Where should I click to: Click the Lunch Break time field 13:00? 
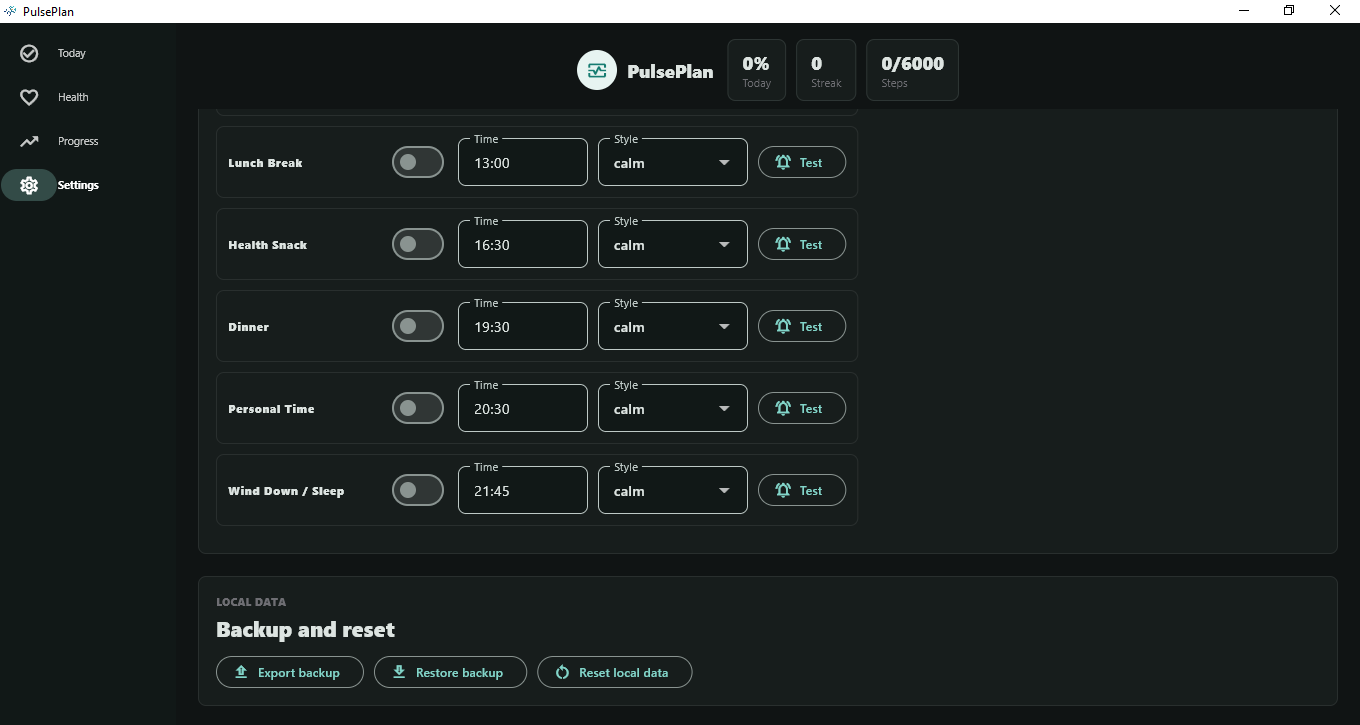523,162
